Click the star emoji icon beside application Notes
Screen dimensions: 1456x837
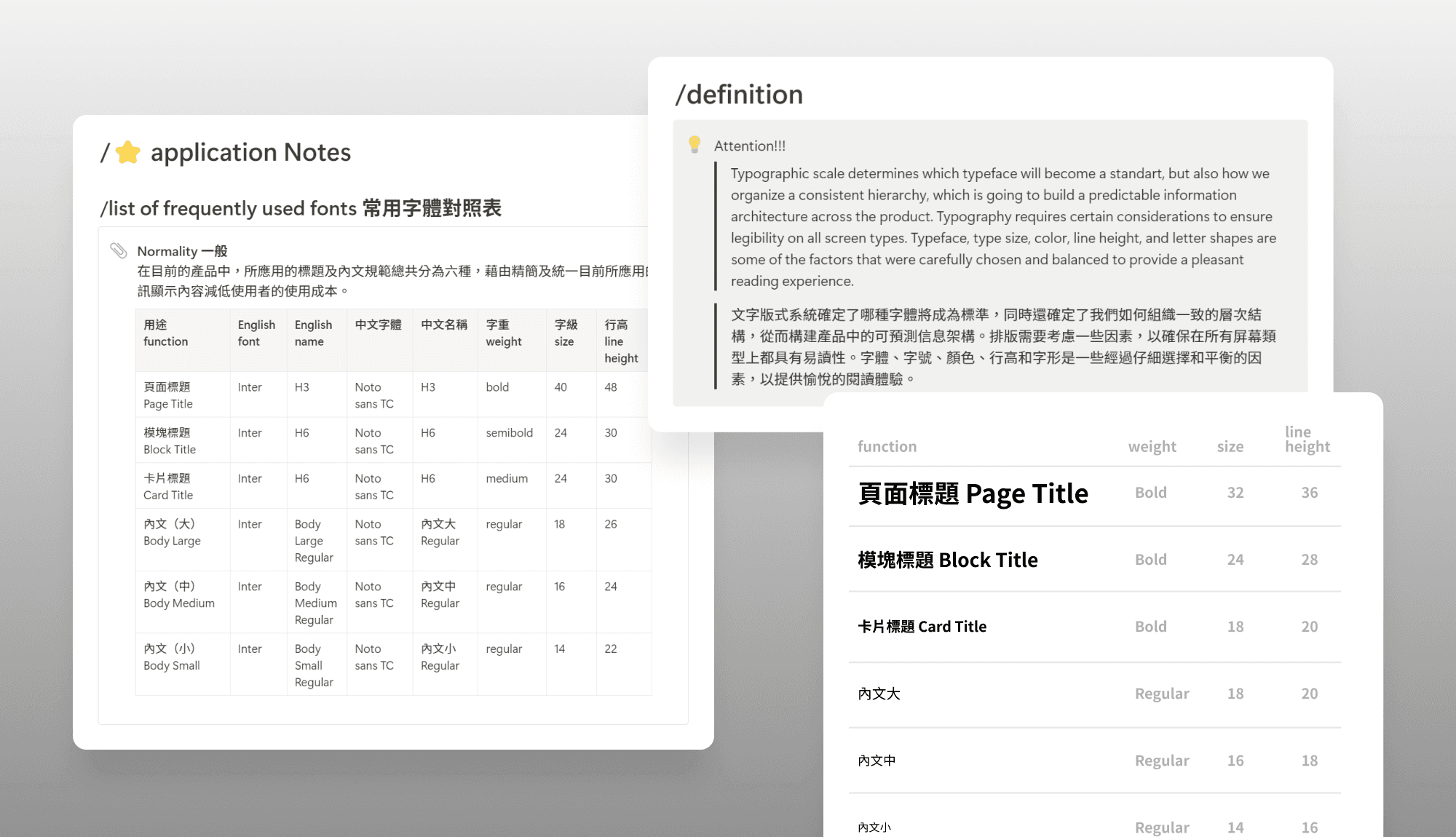coord(128,152)
